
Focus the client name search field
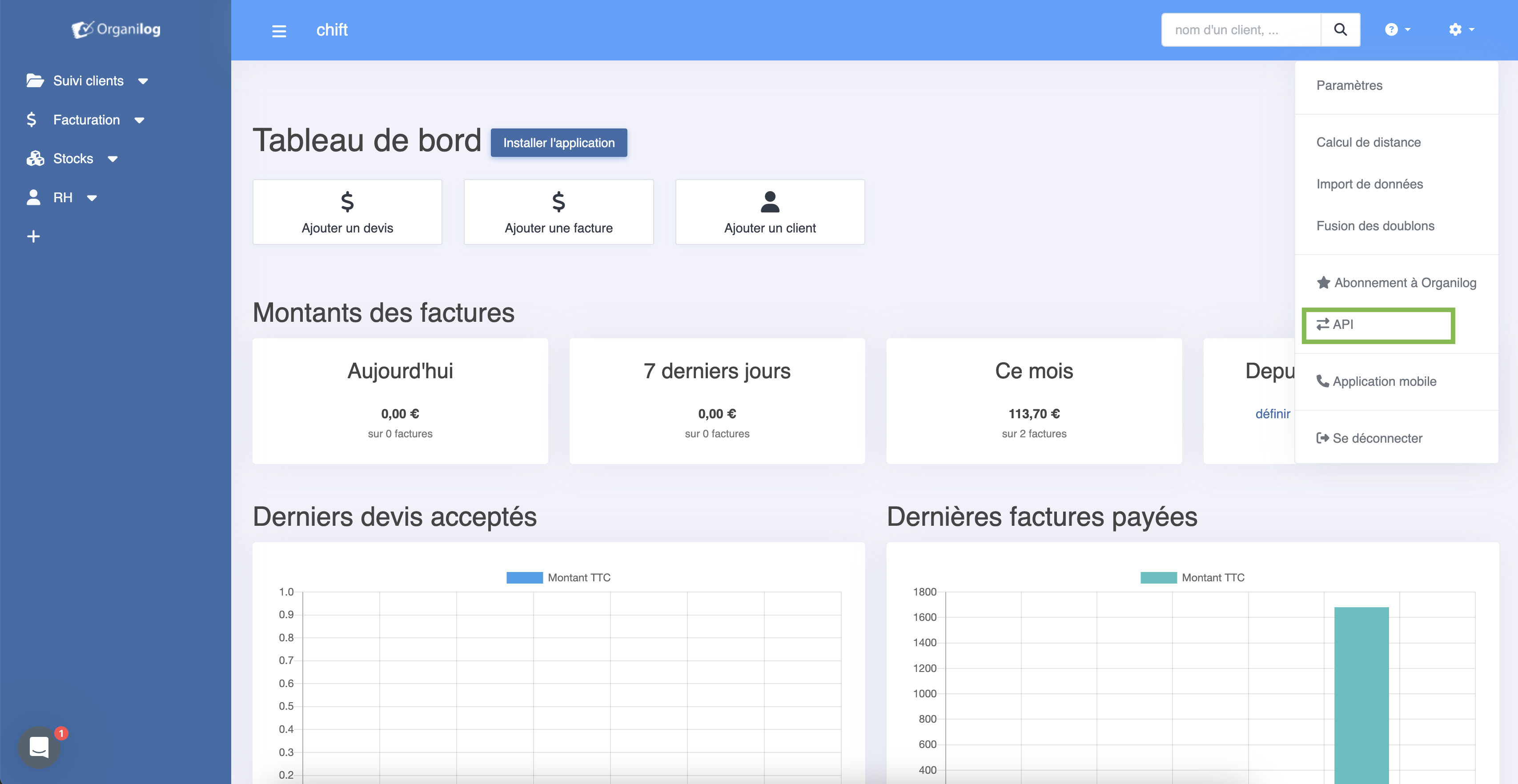coord(1241,29)
